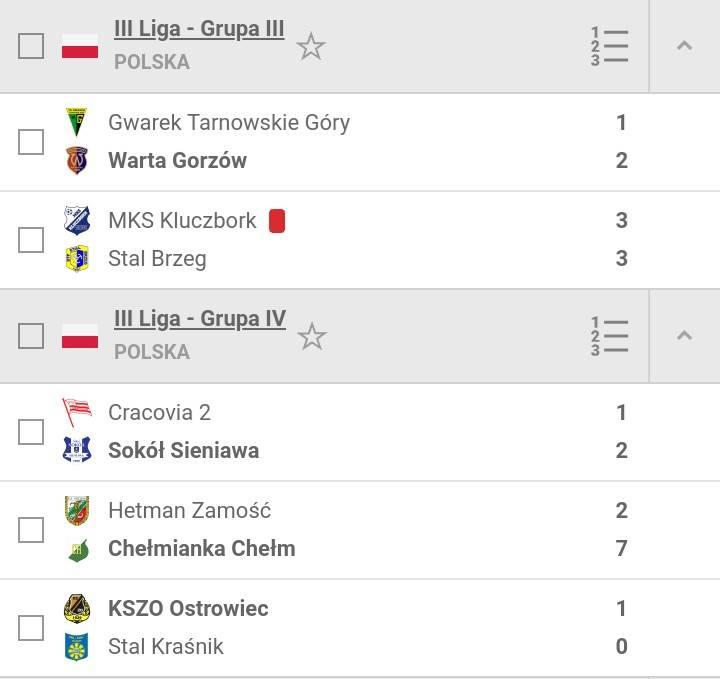Select all Grupa III matches checkbox
Viewport: 720px width, 679px height.
tap(31, 46)
